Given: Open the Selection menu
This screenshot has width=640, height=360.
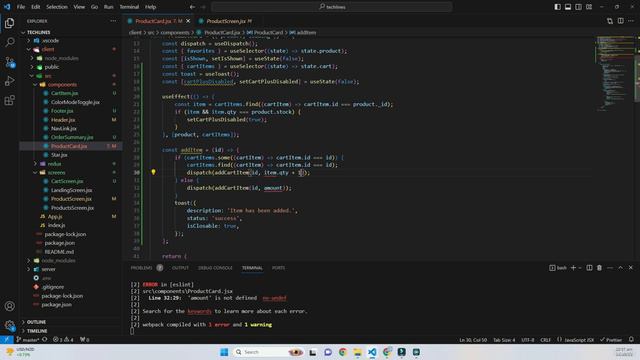Looking at the screenshot, I should click(x=57, y=7).
